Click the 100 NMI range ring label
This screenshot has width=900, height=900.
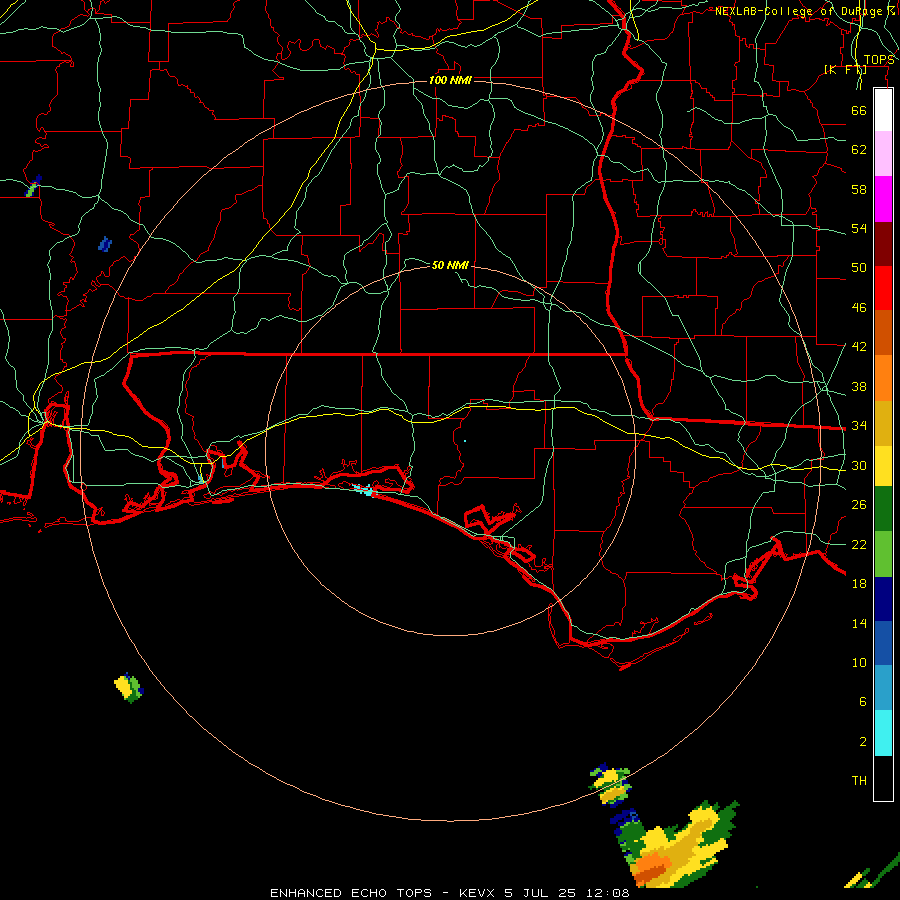coord(450,80)
